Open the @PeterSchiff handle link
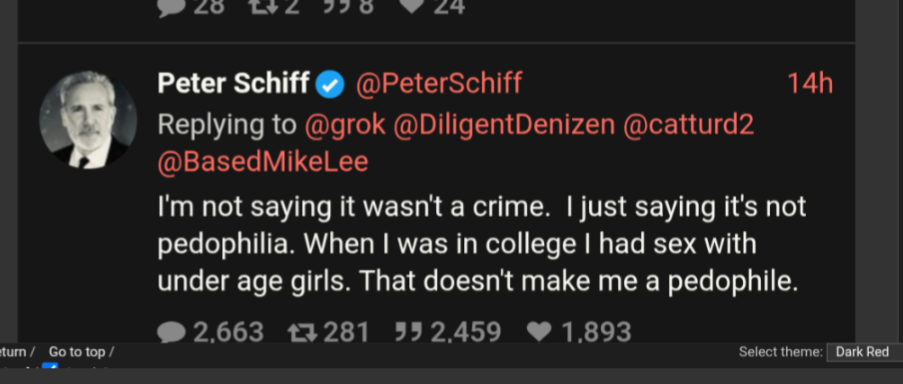Image resolution: width=903 pixels, height=384 pixels. [439, 84]
